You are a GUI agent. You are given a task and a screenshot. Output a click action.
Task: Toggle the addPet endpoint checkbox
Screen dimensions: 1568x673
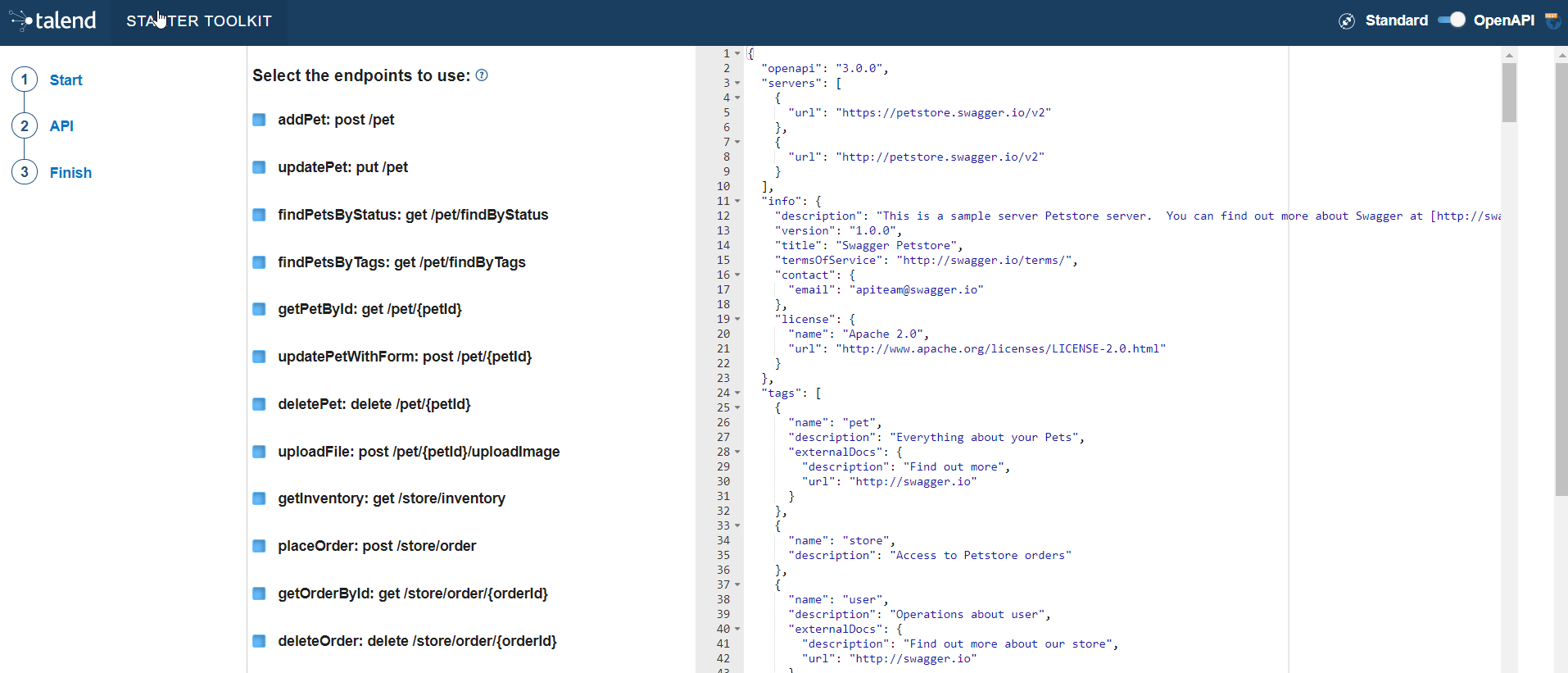point(259,120)
